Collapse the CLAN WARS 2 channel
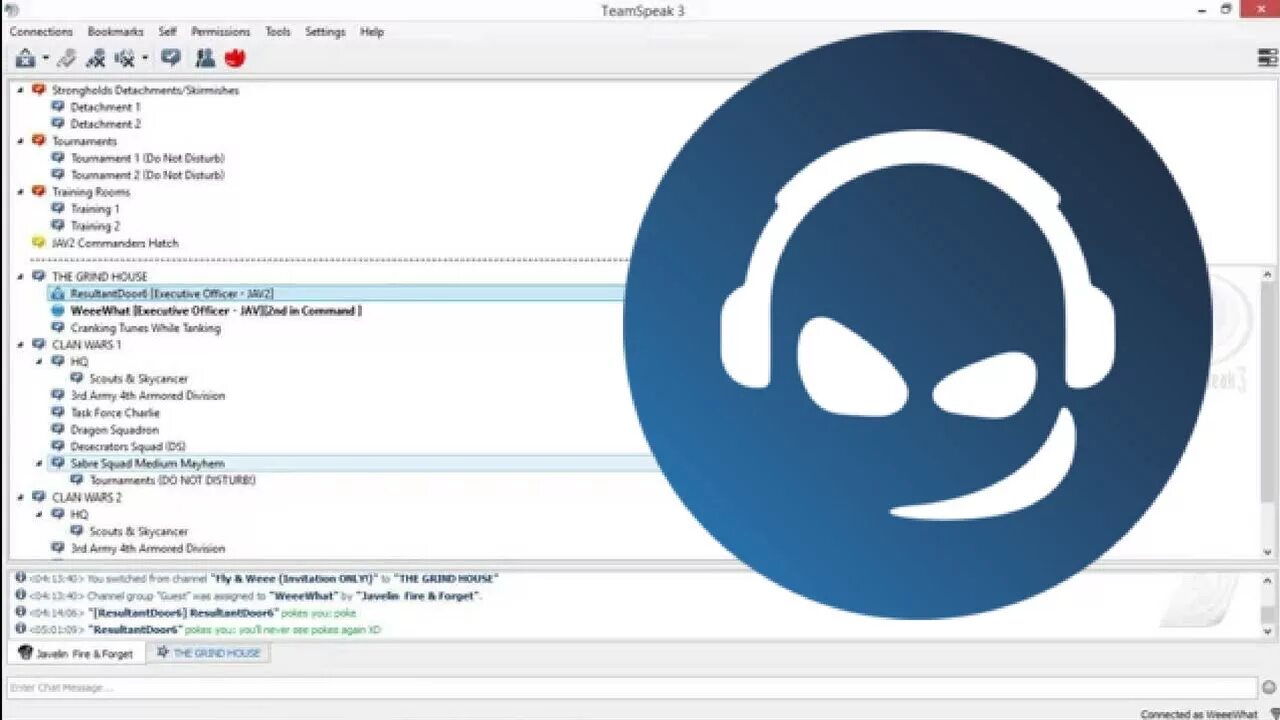 pos(21,497)
